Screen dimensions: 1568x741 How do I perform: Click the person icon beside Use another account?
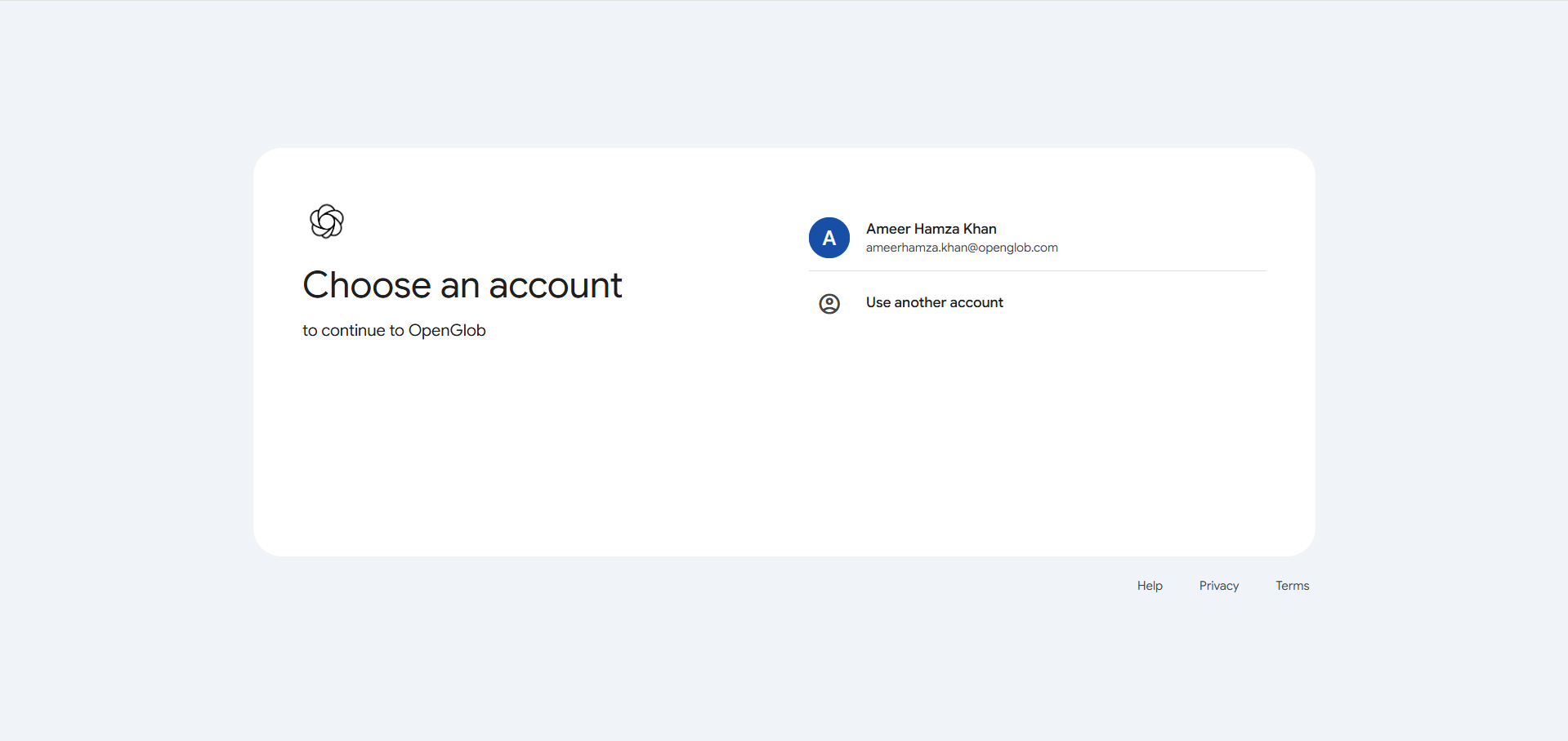pos(829,303)
